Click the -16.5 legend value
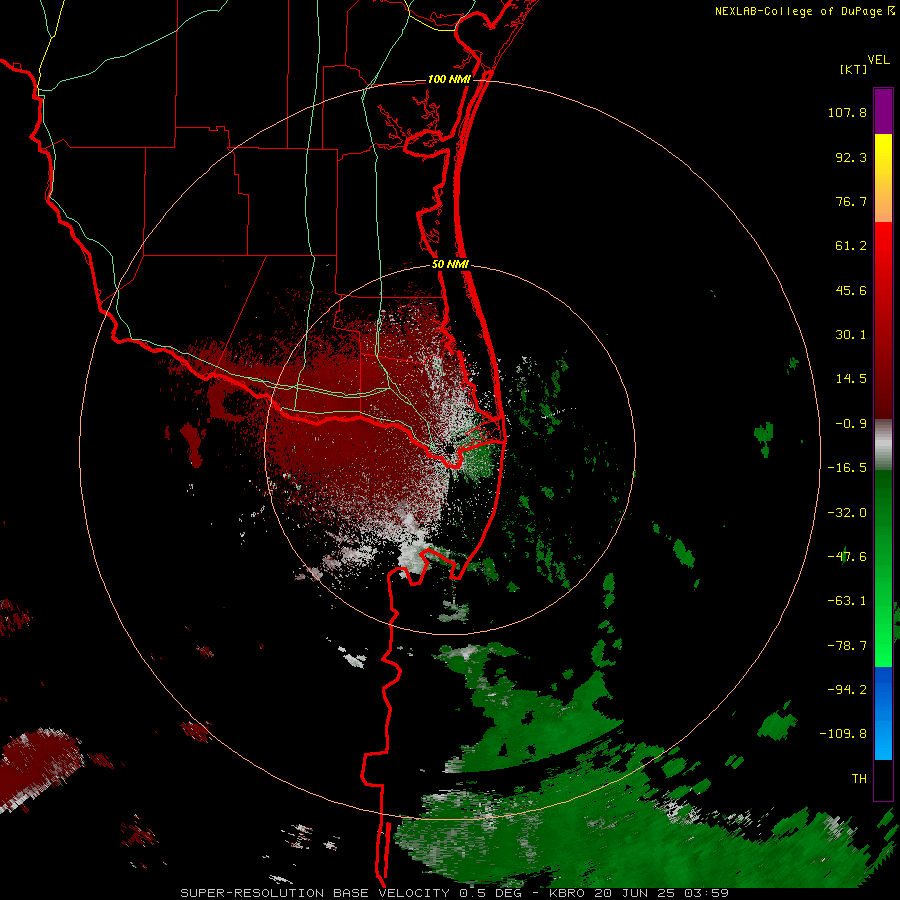This screenshot has width=900, height=900. tap(847, 468)
